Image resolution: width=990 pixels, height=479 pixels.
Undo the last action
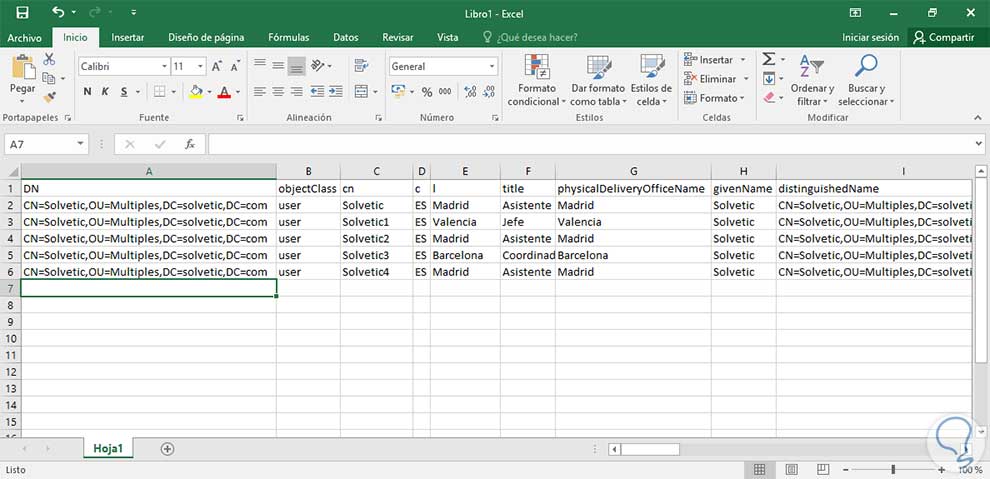pos(59,12)
